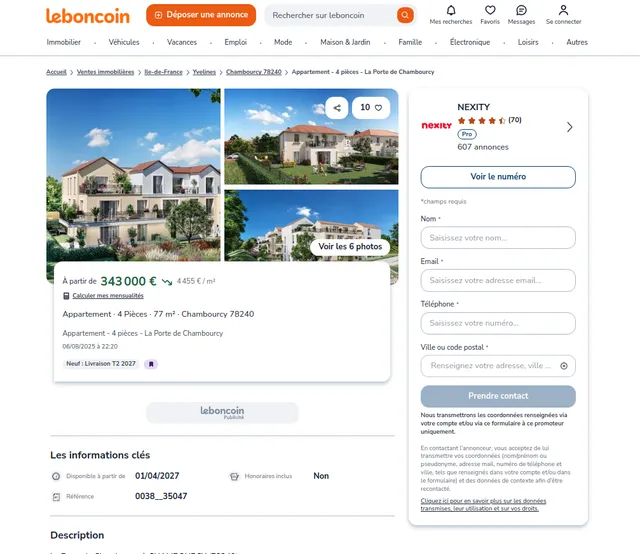Use geolocation icon in Ville field
This screenshot has width=640, height=554.
pos(564,366)
